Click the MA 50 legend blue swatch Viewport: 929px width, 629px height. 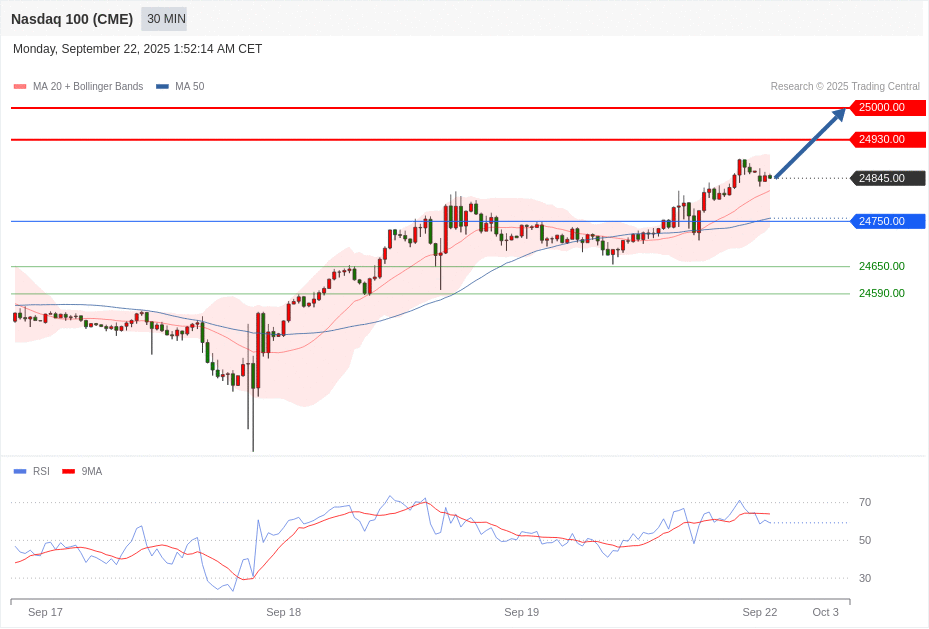[162, 86]
